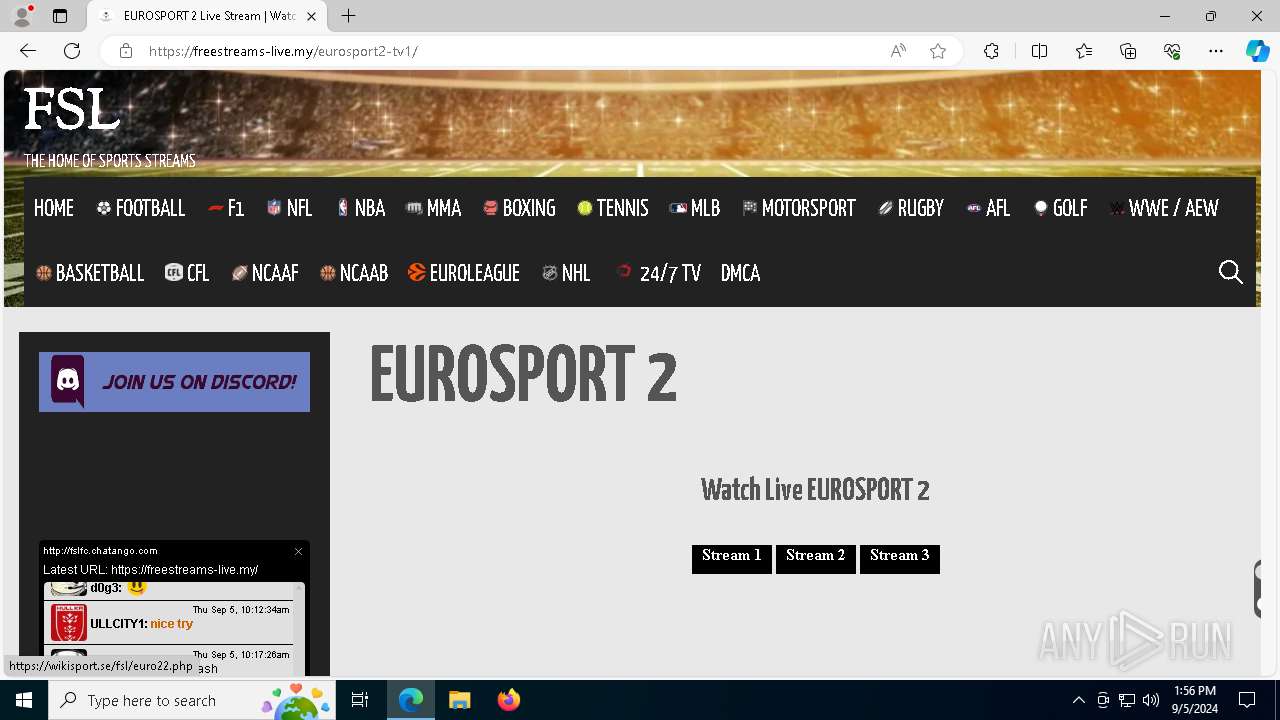The width and height of the screenshot is (1280, 720).
Task: Open the WWE / AEW menu item
Action: click(1164, 208)
